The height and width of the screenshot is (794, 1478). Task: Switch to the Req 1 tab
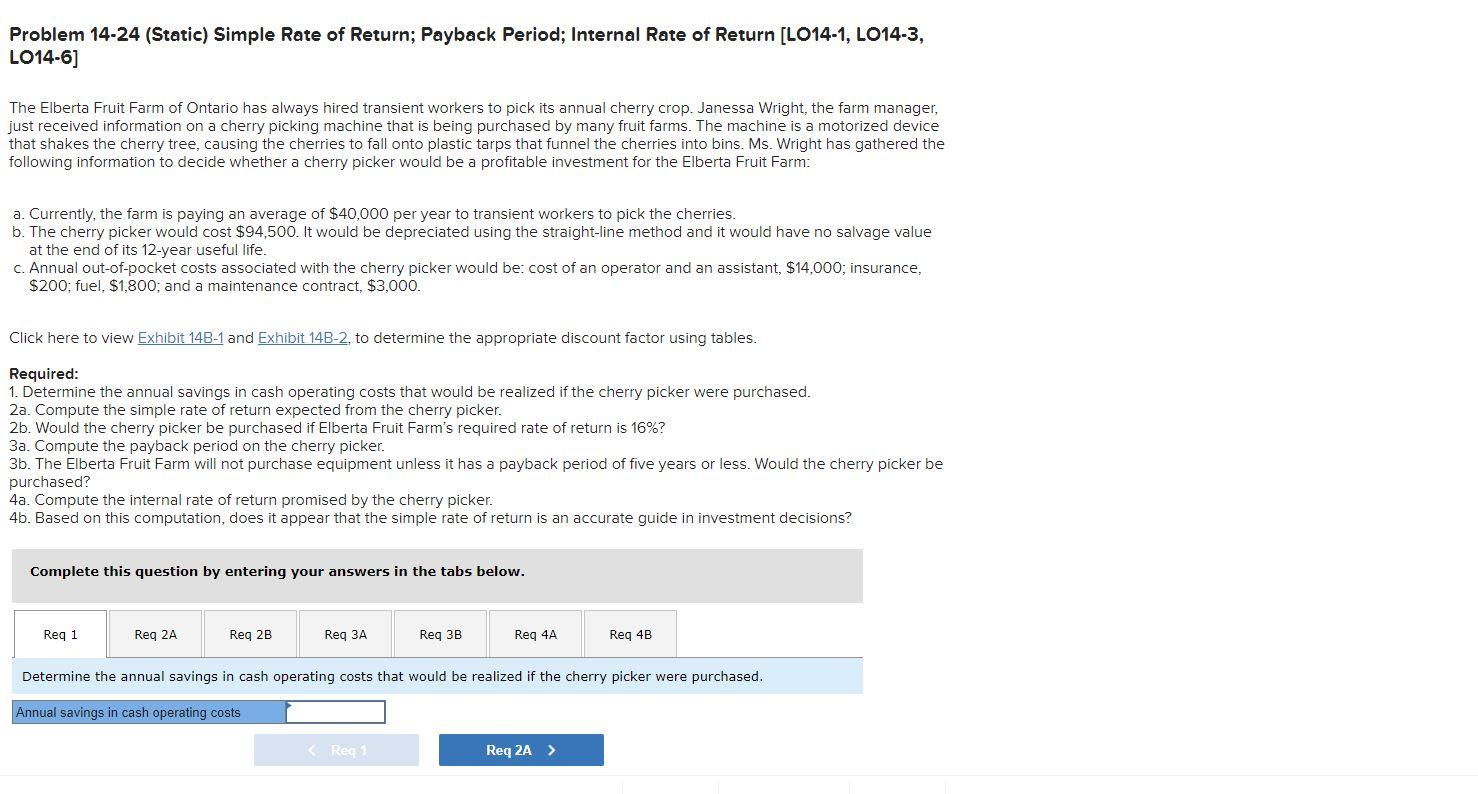pos(59,633)
